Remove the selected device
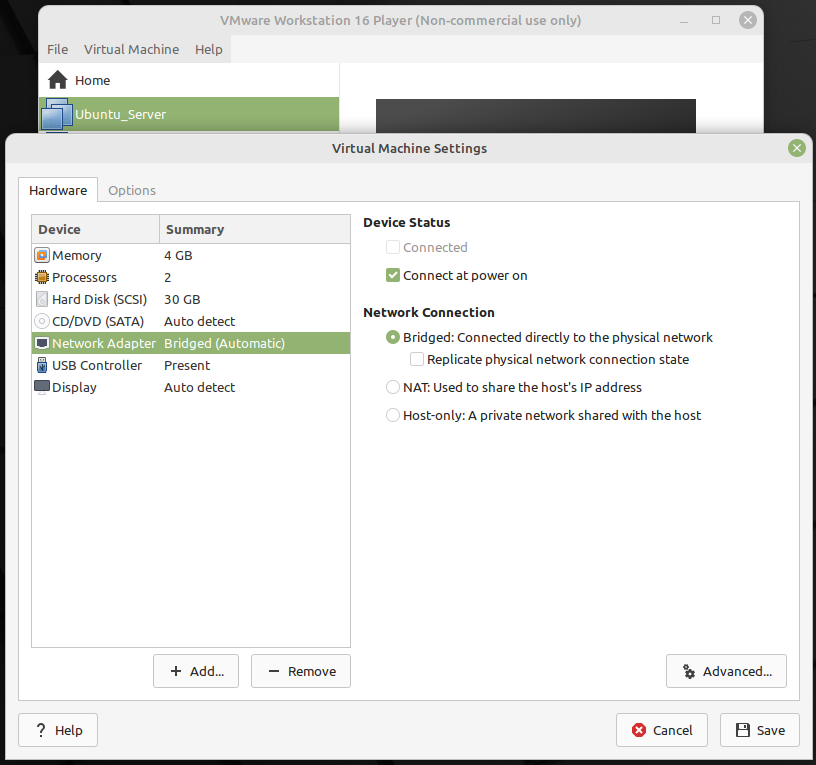This screenshot has height=765, width=816. coord(301,671)
